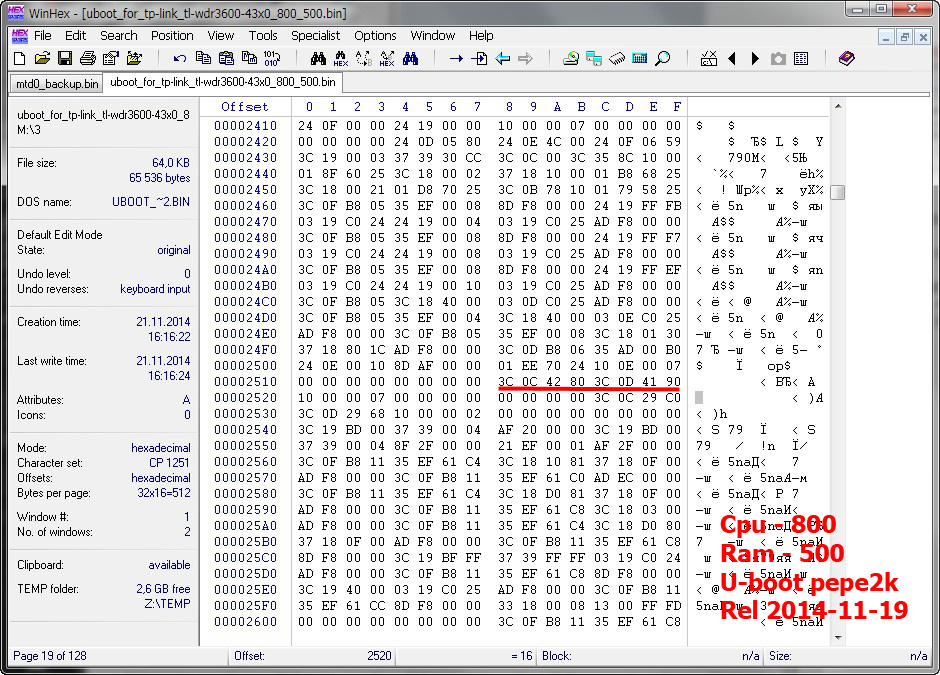Image resolution: width=940 pixels, height=675 pixels.
Task: Open the Specialist menu
Action: tap(316, 36)
